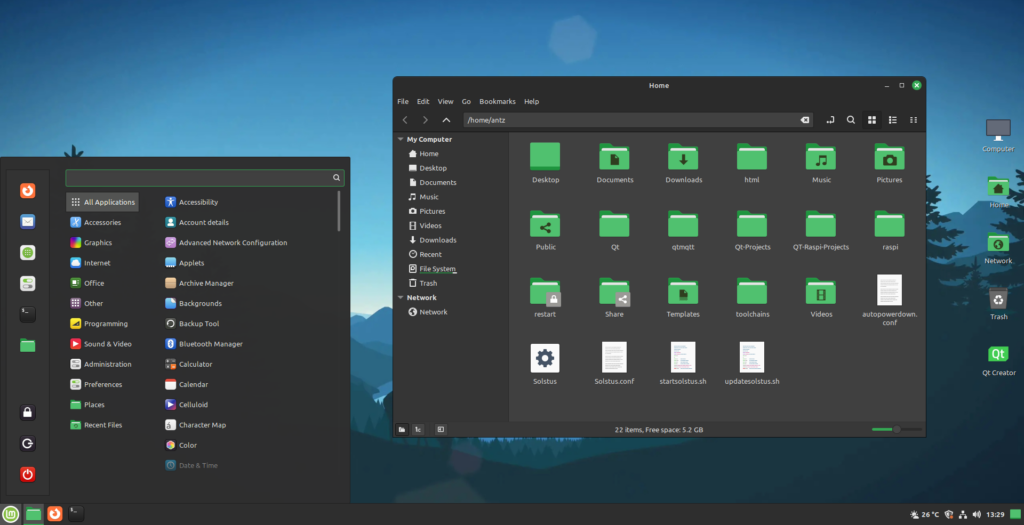Click the /home/antz location bar
Viewport: 1024px width, 525px height.
point(637,120)
